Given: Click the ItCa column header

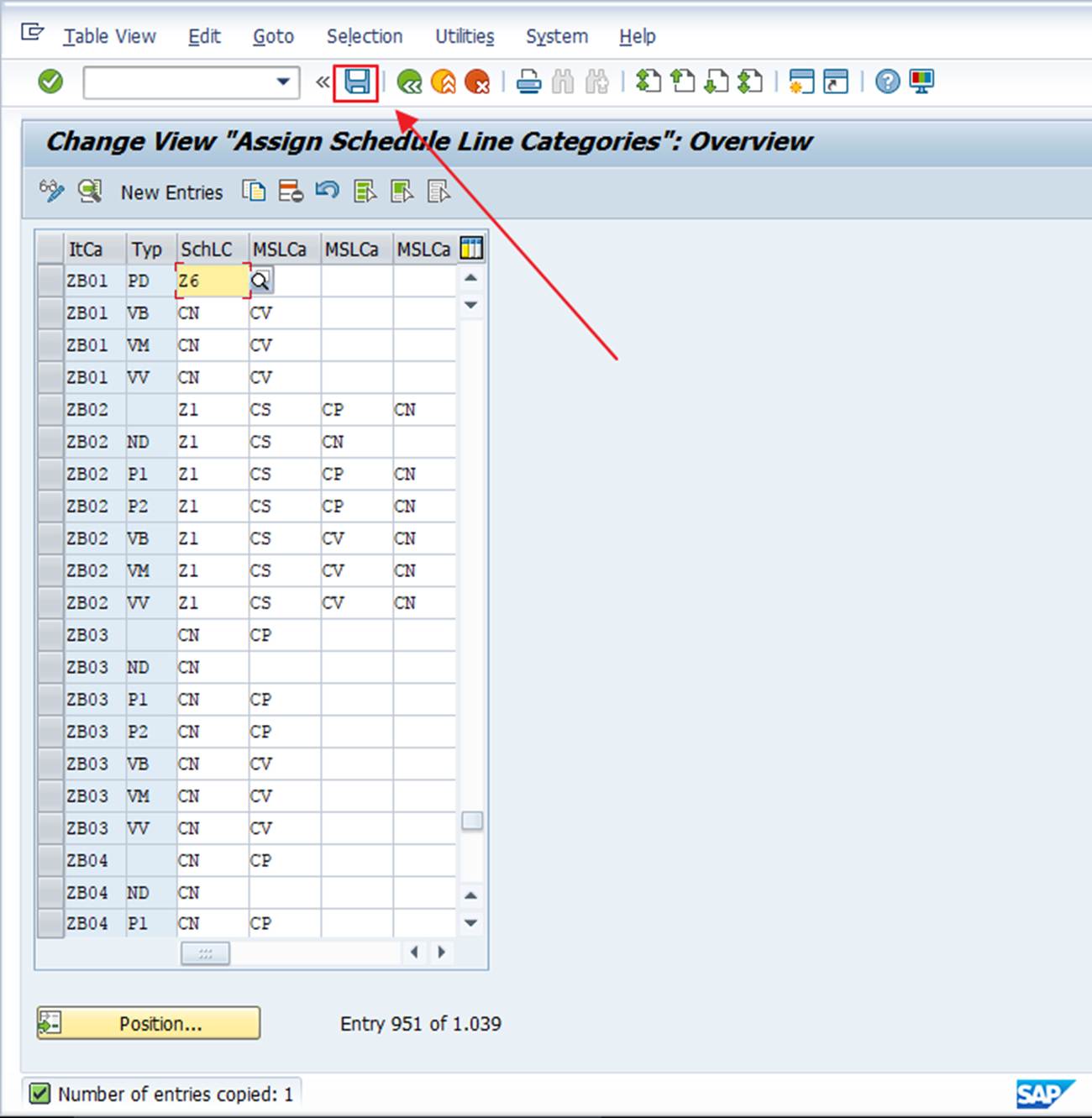Looking at the screenshot, I should click(95, 249).
